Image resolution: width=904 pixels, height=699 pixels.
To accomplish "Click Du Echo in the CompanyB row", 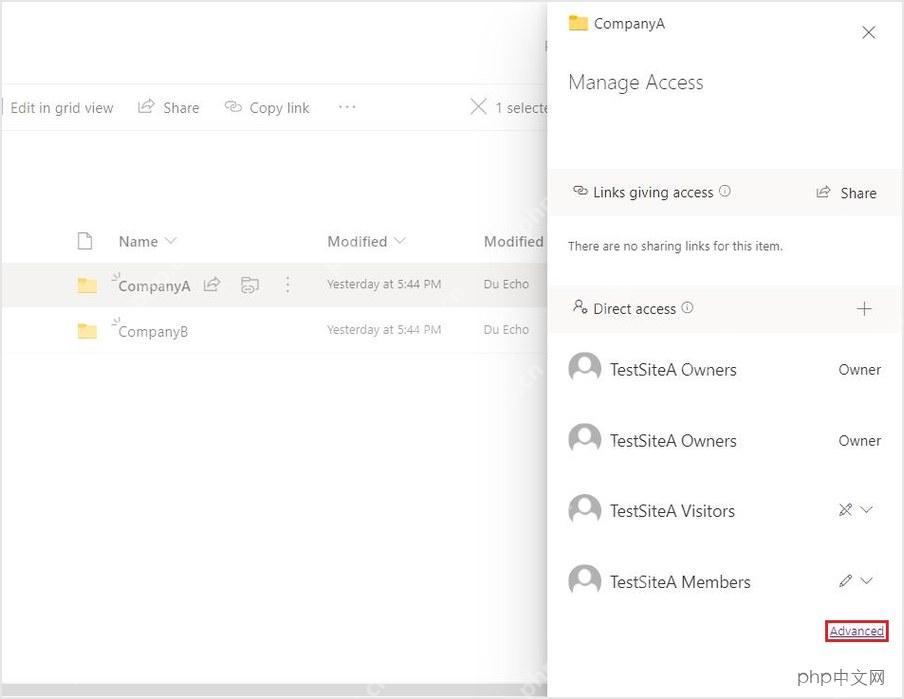I will click(506, 329).
